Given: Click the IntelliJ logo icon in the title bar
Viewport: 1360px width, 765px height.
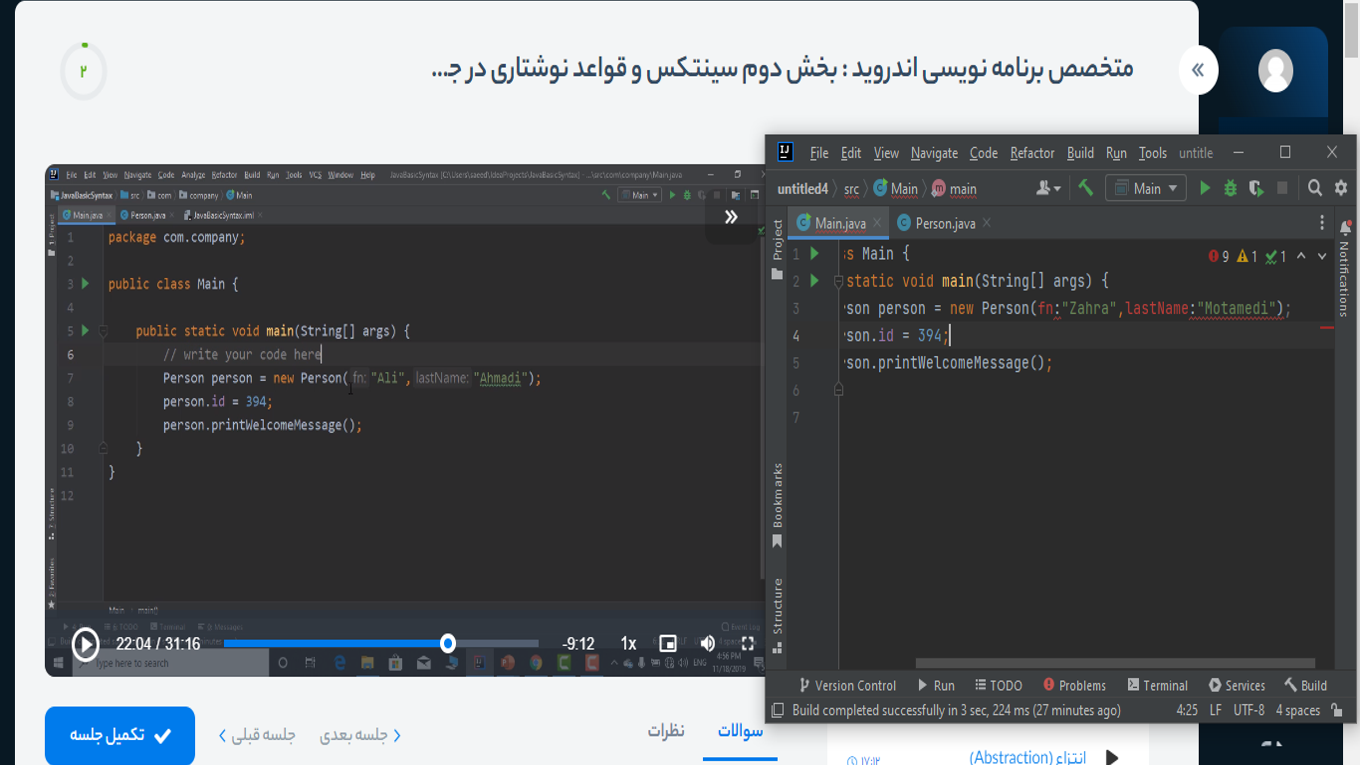Looking at the screenshot, I should (785, 152).
